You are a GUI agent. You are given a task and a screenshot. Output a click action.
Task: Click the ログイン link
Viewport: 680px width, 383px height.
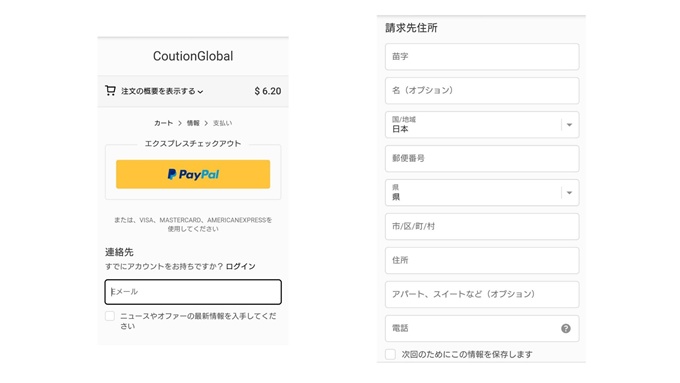click(240, 266)
